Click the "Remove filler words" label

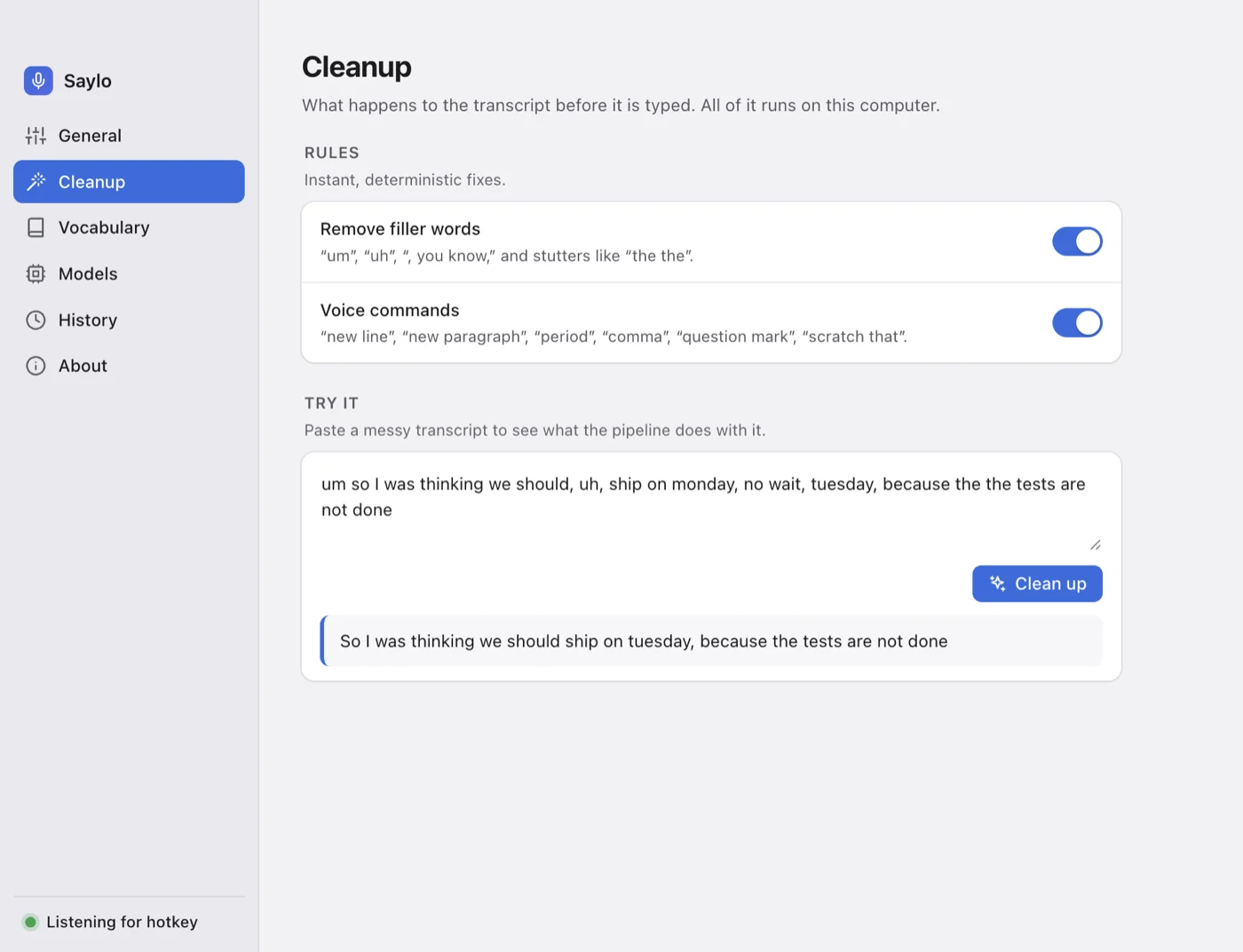coord(400,228)
